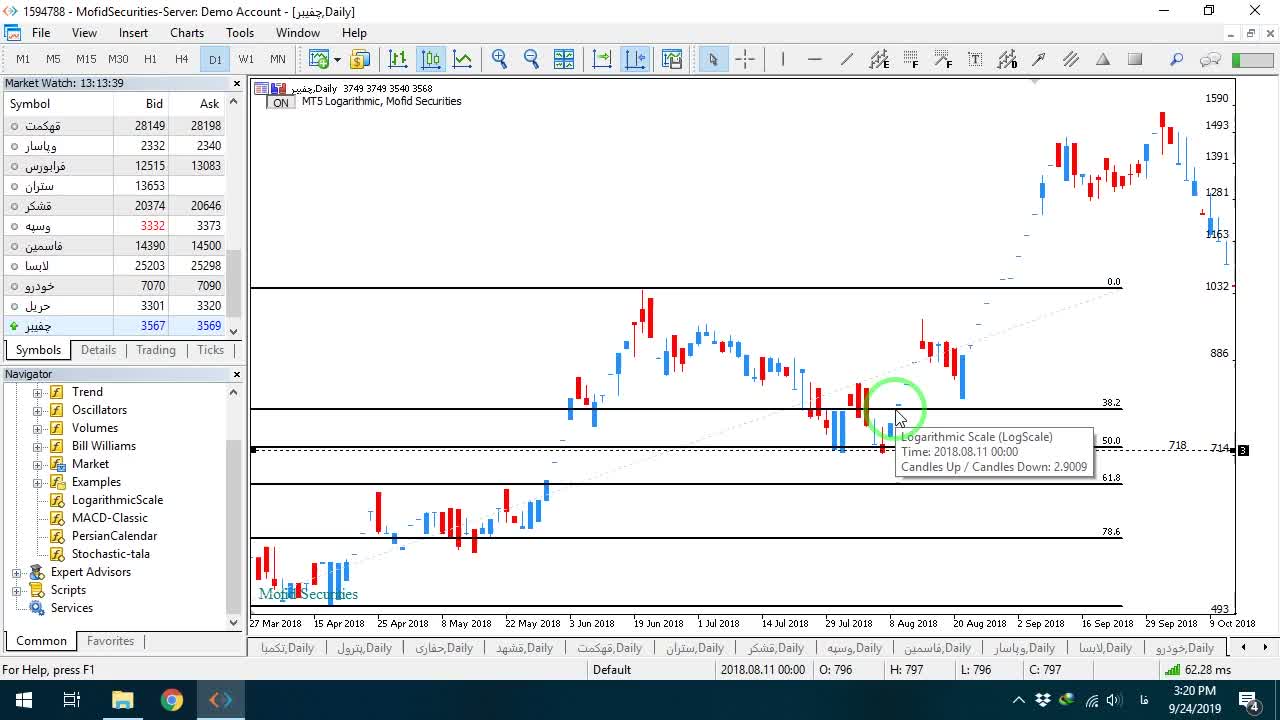
Task: Select the parallel channels tool
Action: click(x=1071, y=59)
